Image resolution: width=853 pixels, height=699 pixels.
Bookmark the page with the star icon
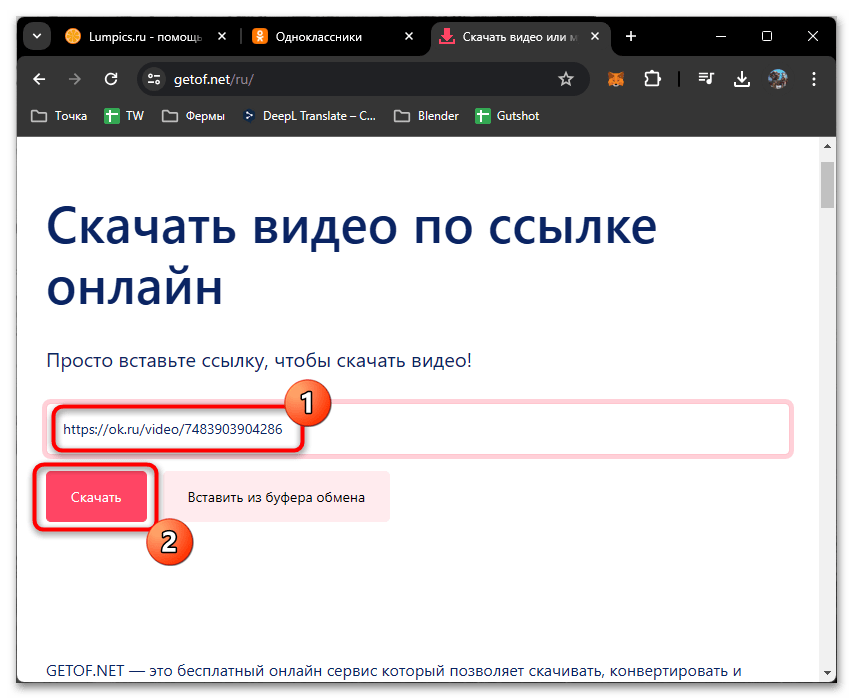coord(566,78)
